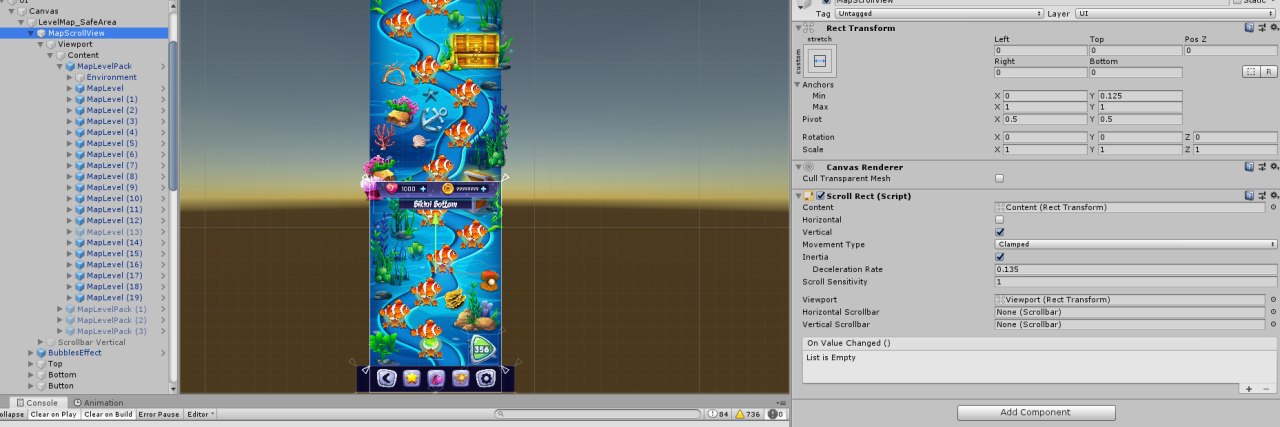The image size is (1280, 427).
Task: Toggle the Scroll Rect component enabled checkbox
Action: tap(821, 196)
